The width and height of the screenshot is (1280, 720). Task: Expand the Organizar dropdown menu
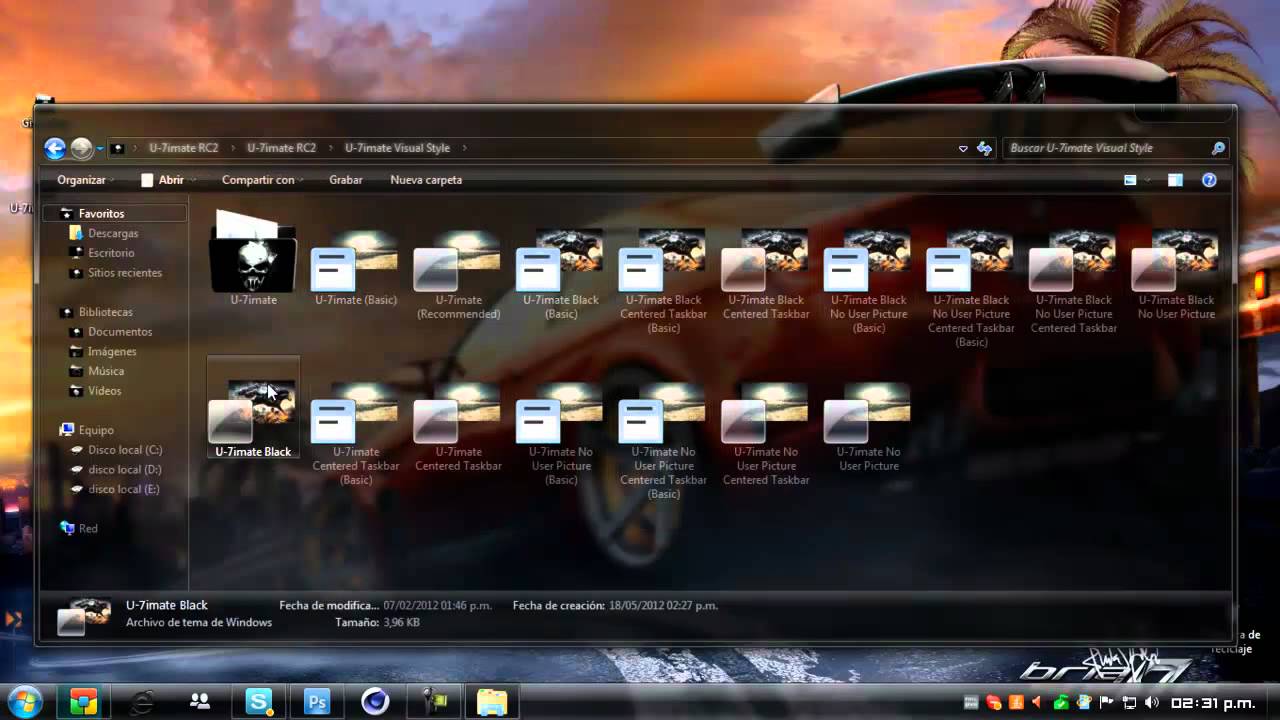tap(85, 180)
